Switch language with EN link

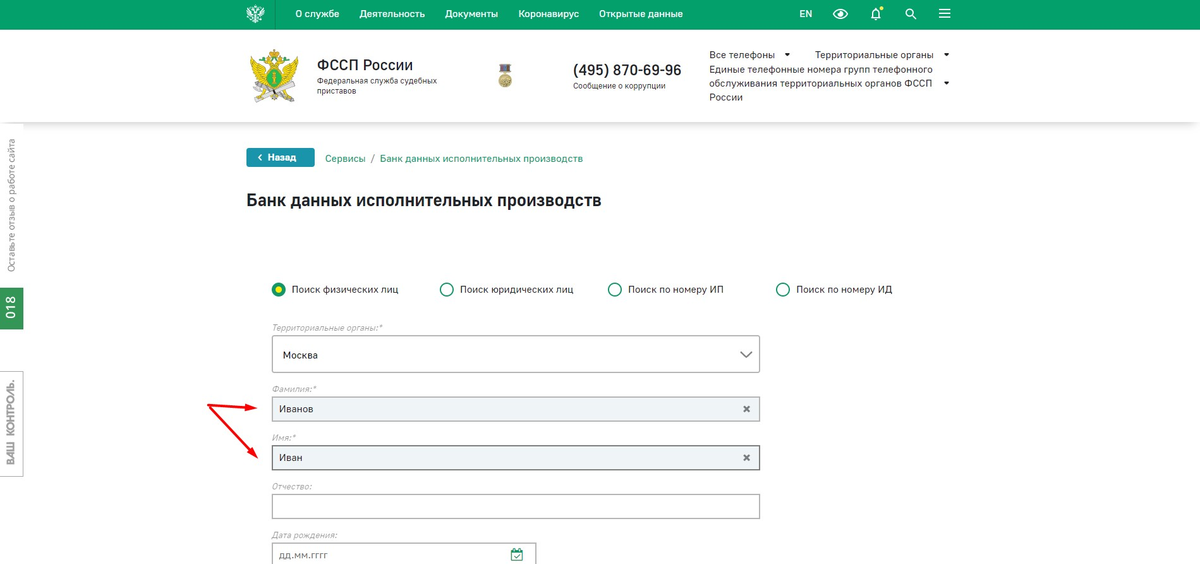805,14
